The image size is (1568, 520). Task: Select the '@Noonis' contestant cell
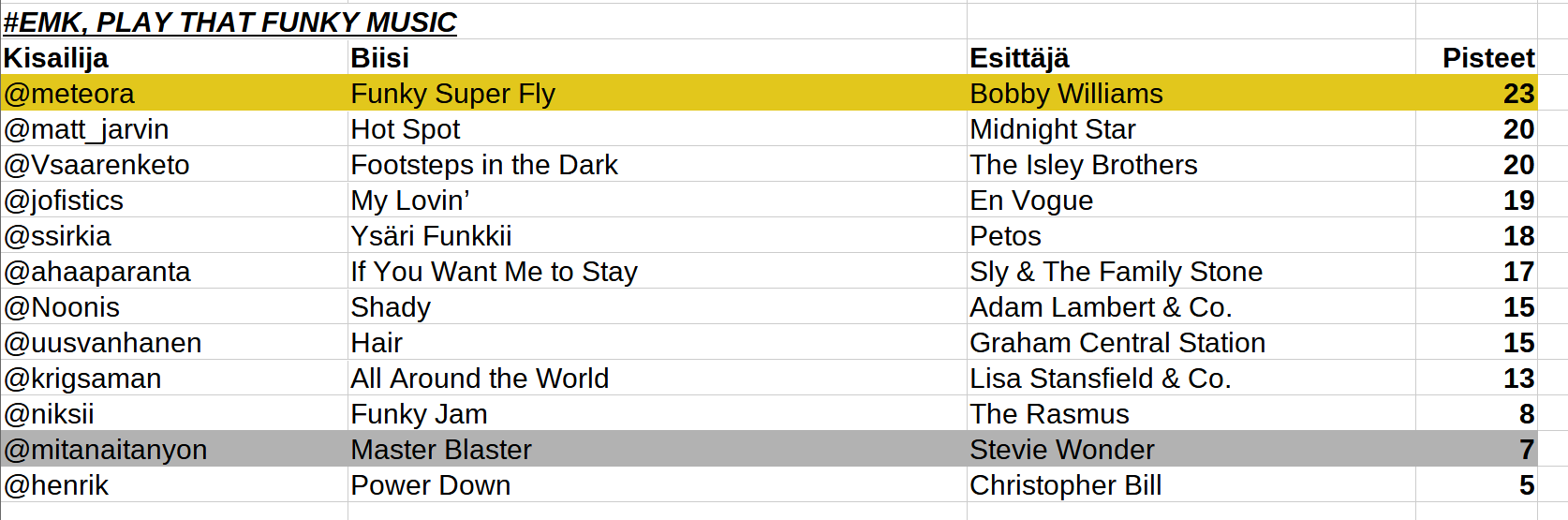(x=62, y=307)
